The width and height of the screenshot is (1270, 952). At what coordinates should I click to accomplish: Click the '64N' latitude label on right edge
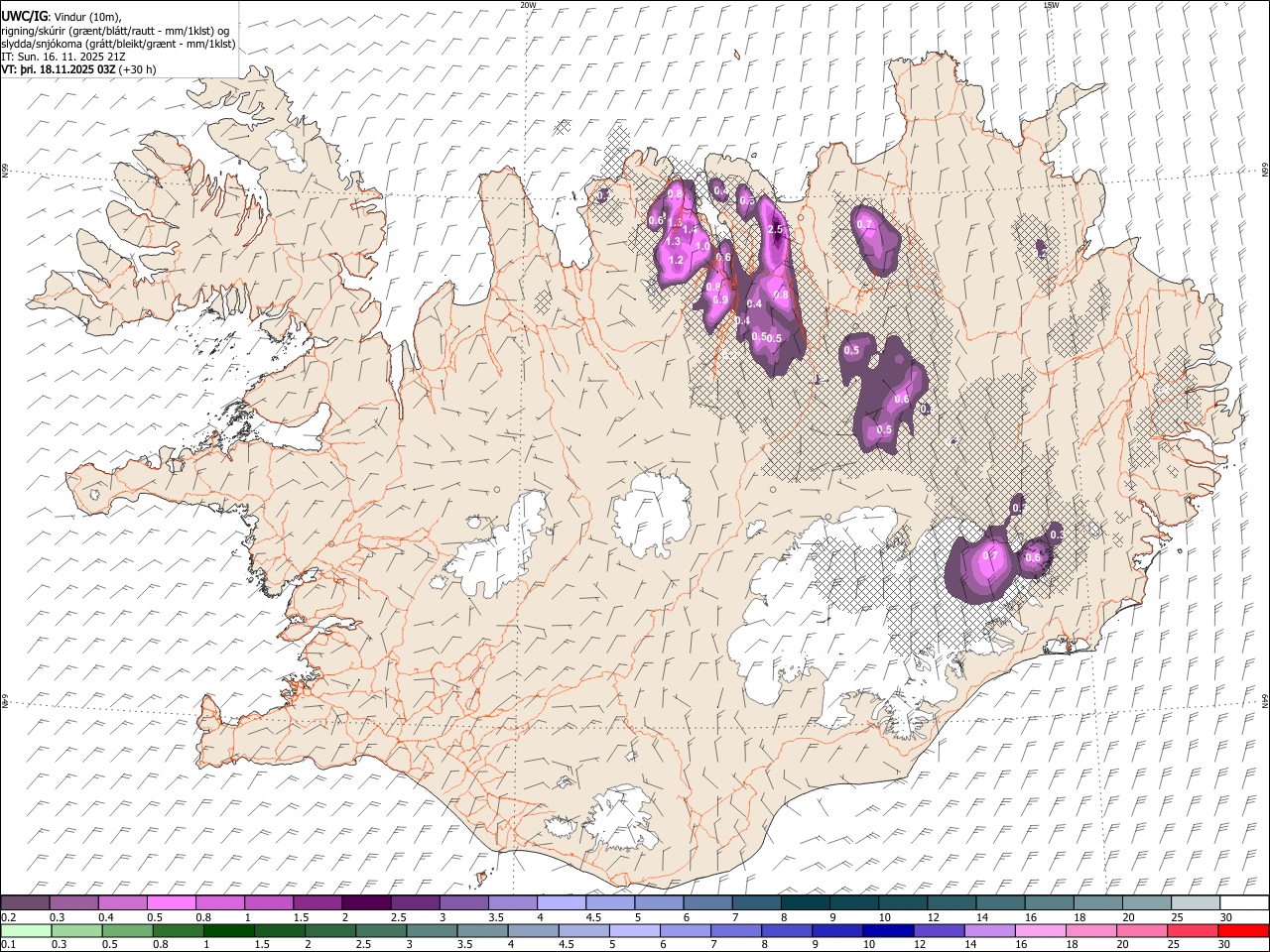coord(1265,702)
